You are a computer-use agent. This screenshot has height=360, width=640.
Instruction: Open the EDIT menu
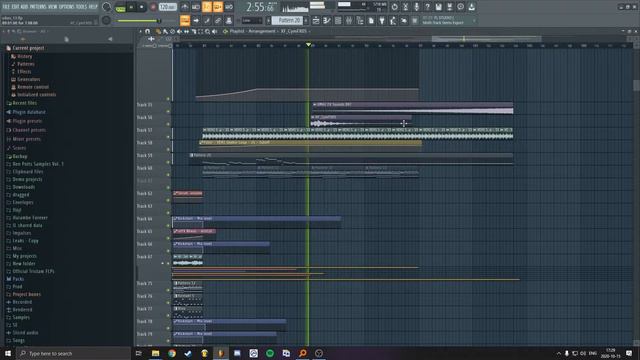click(15, 7)
